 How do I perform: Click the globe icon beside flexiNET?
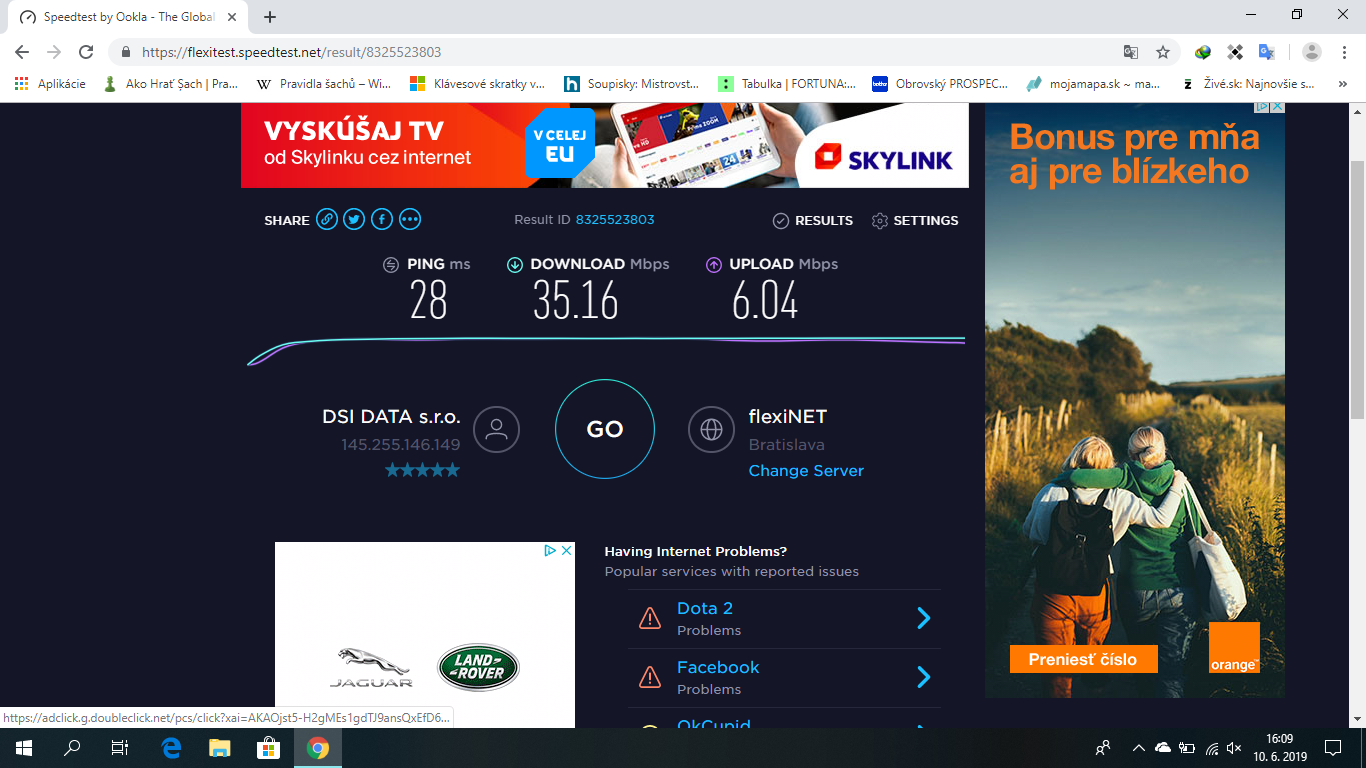click(711, 429)
